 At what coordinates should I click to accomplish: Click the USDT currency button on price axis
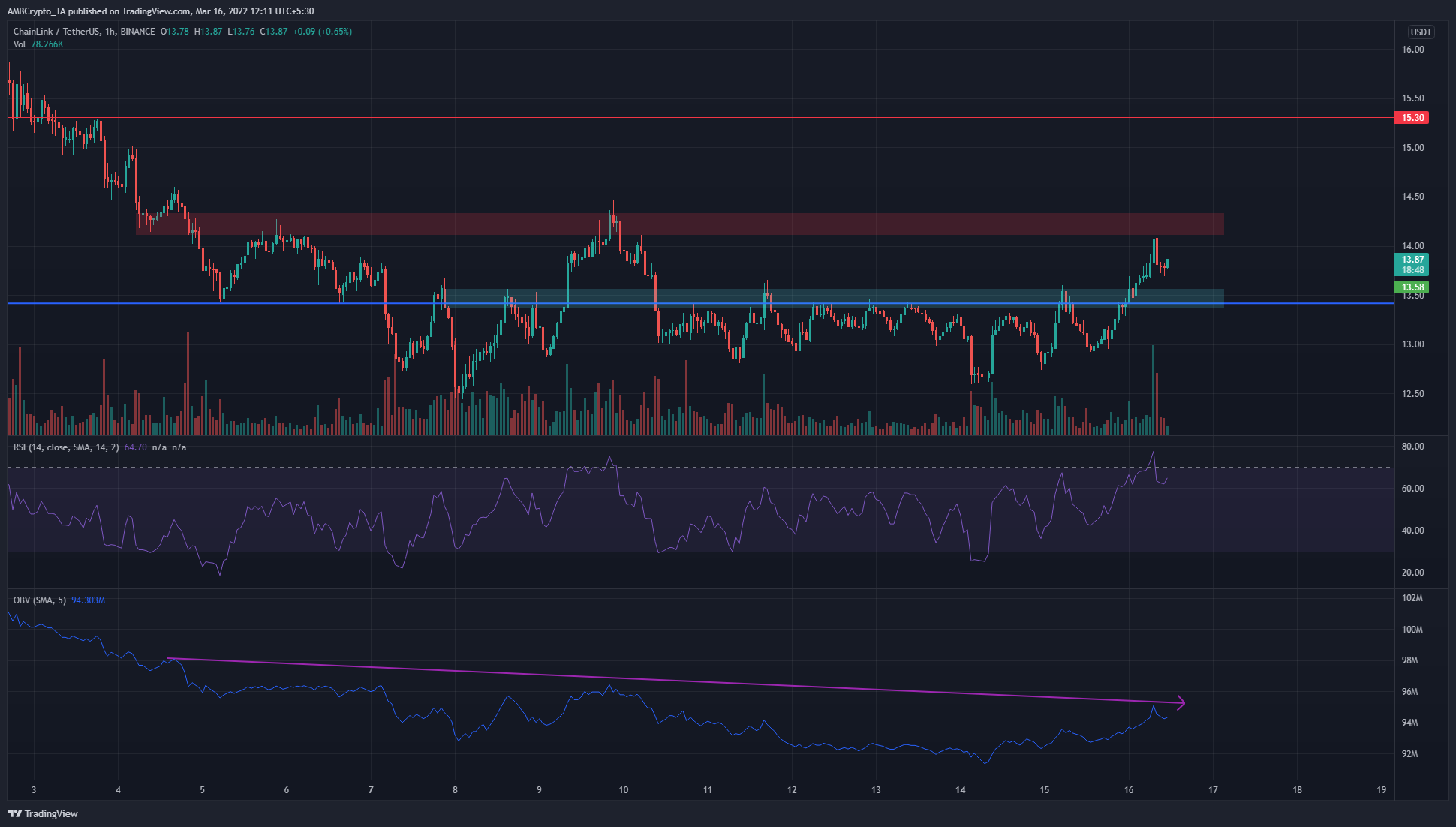coord(1421,32)
